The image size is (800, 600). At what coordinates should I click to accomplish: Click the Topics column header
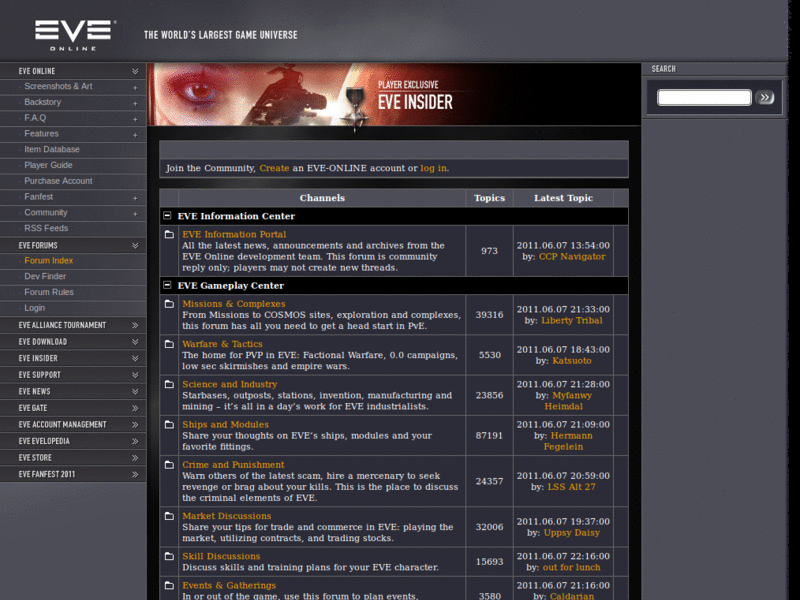tap(489, 198)
